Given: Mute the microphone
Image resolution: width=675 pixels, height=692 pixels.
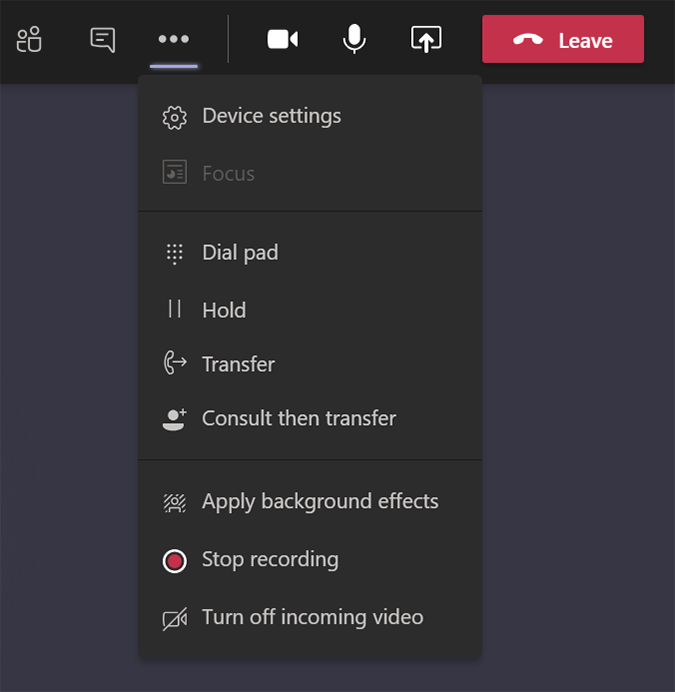Looking at the screenshot, I should point(354,40).
